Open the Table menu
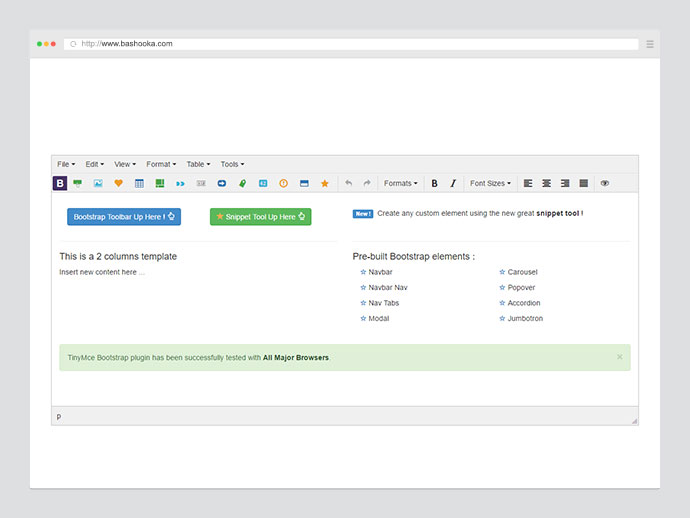The height and width of the screenshot is (518, 690). click(x=198, y=164)
